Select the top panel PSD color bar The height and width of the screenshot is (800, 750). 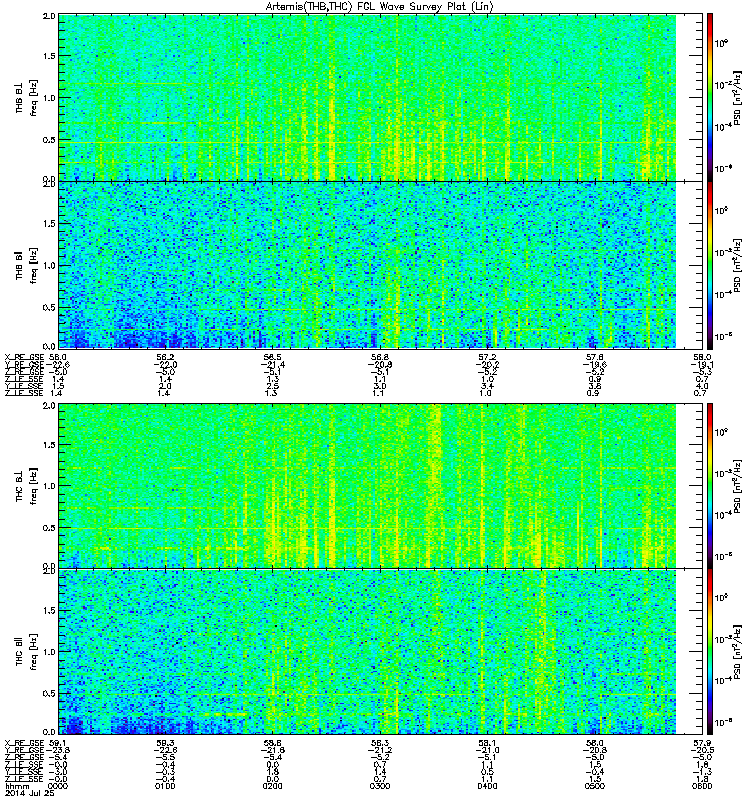710,97
